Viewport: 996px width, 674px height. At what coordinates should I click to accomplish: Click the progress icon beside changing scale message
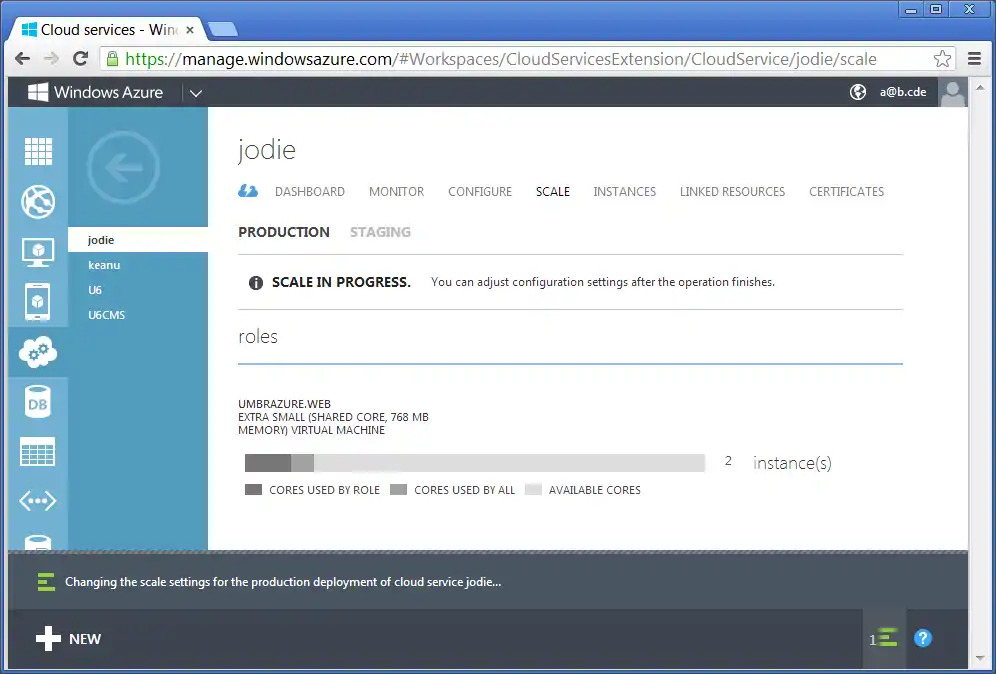click(x=46, y=582)
